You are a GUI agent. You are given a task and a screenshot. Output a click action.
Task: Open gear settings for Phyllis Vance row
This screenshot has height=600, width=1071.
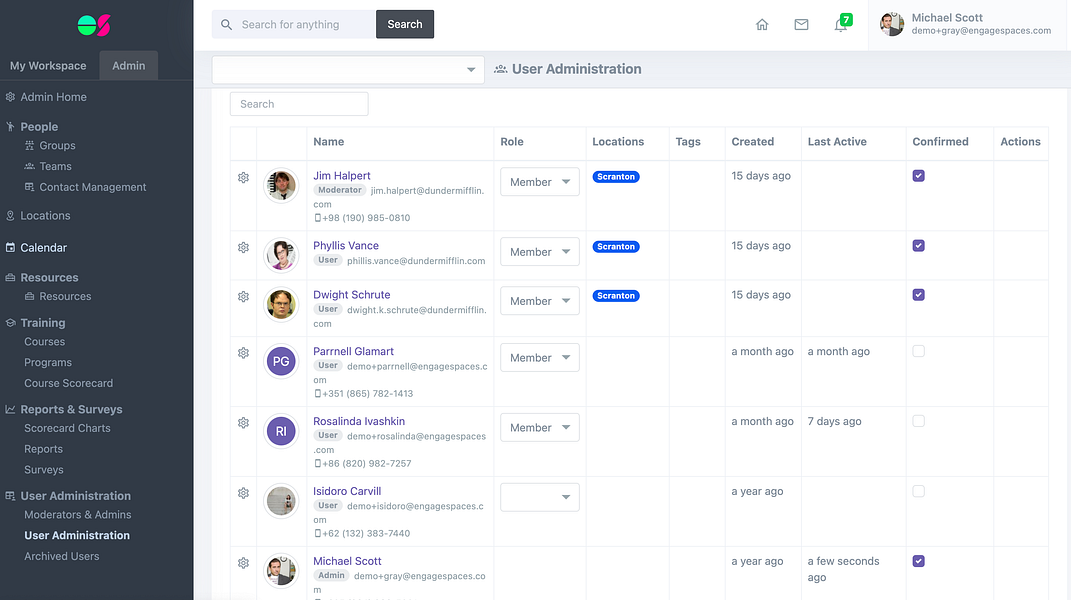[x=243, y=247]
